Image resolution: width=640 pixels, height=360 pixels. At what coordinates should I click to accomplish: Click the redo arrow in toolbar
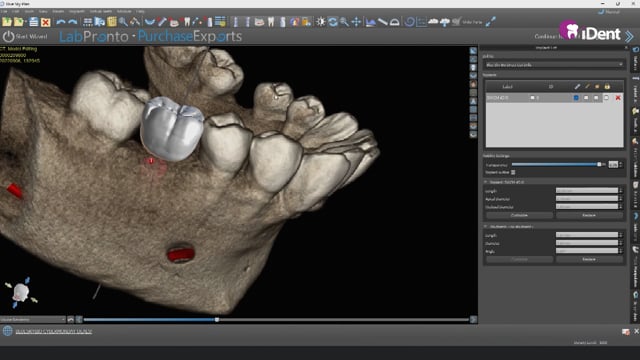tap(73, 22)
